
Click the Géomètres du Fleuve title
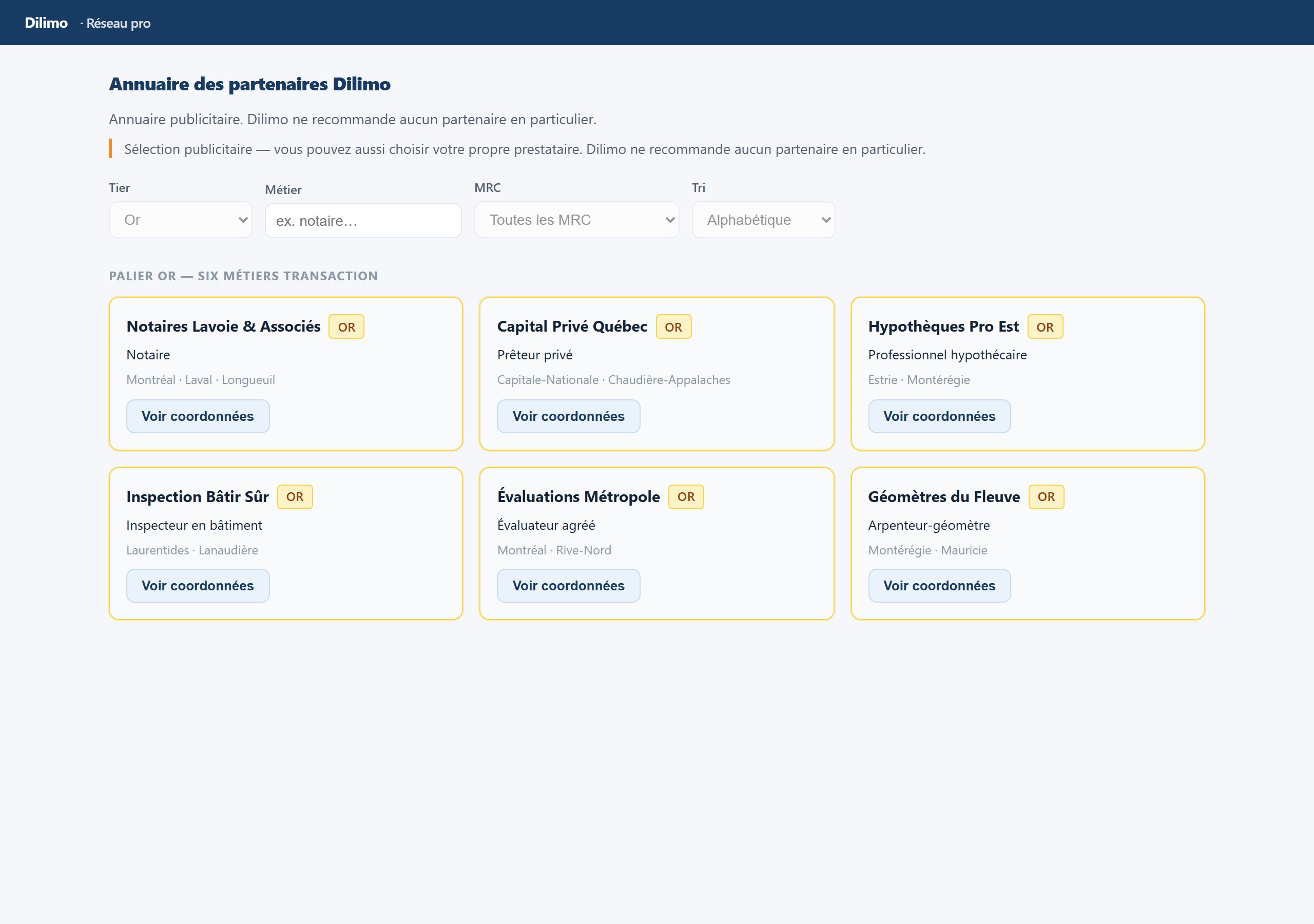tap(944, 496)
